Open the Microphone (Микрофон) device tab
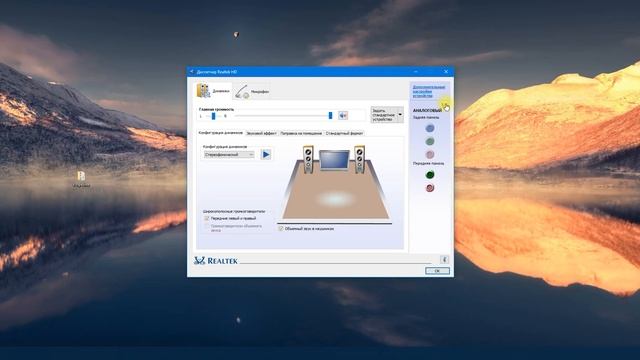640x360 pixels. (x=252, y=91)
